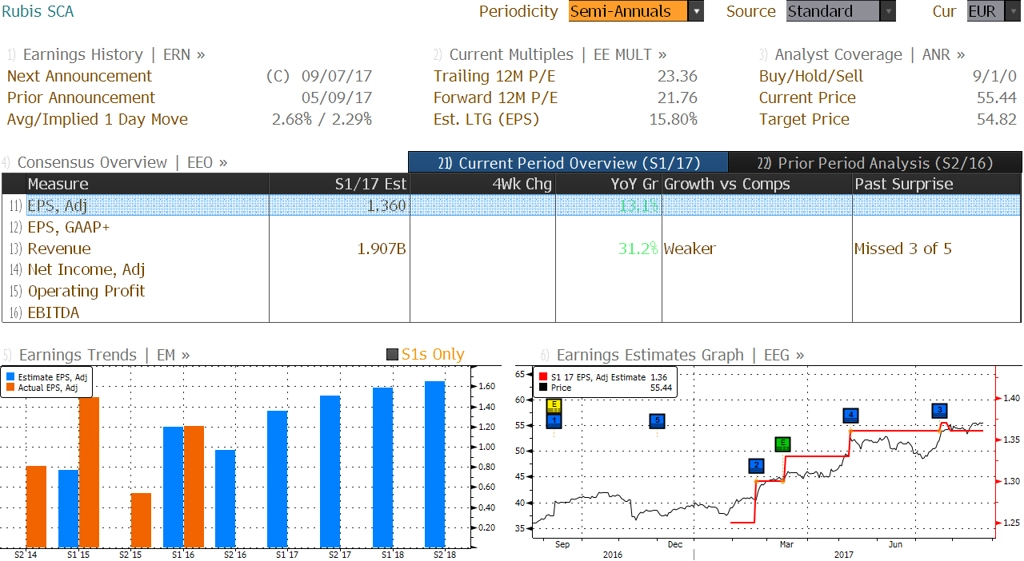Select the EBITDA measure row
Viewport: 1024px width, 561px height.
[511, 312]
